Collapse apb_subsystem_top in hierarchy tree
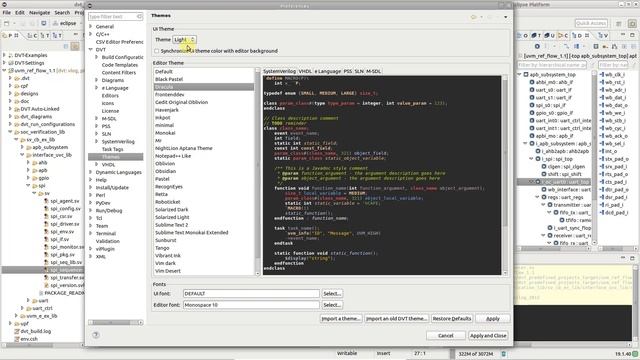640x360 pixels. pyautogui.click(x=520, y=75)
